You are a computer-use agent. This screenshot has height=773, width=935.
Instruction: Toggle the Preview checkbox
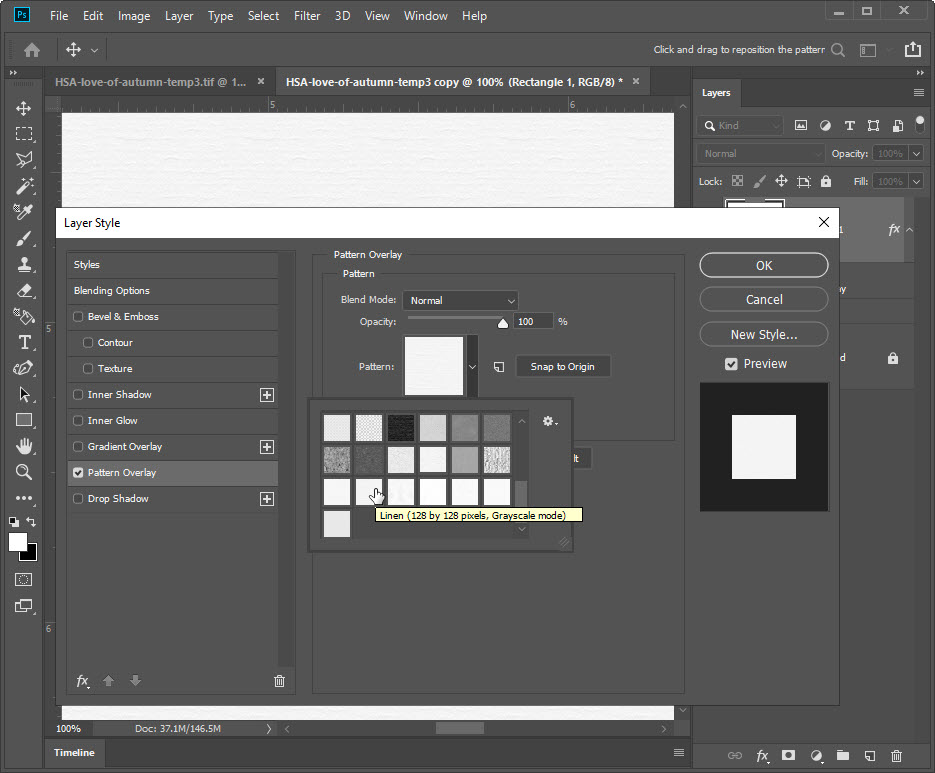pos(731,364)
